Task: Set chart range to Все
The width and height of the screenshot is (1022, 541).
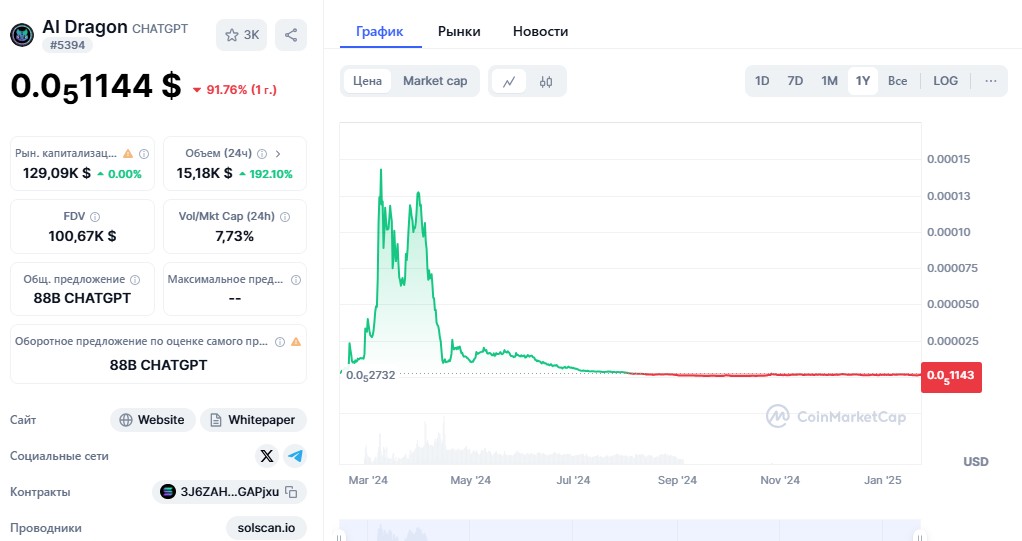Action: point(898,81)
